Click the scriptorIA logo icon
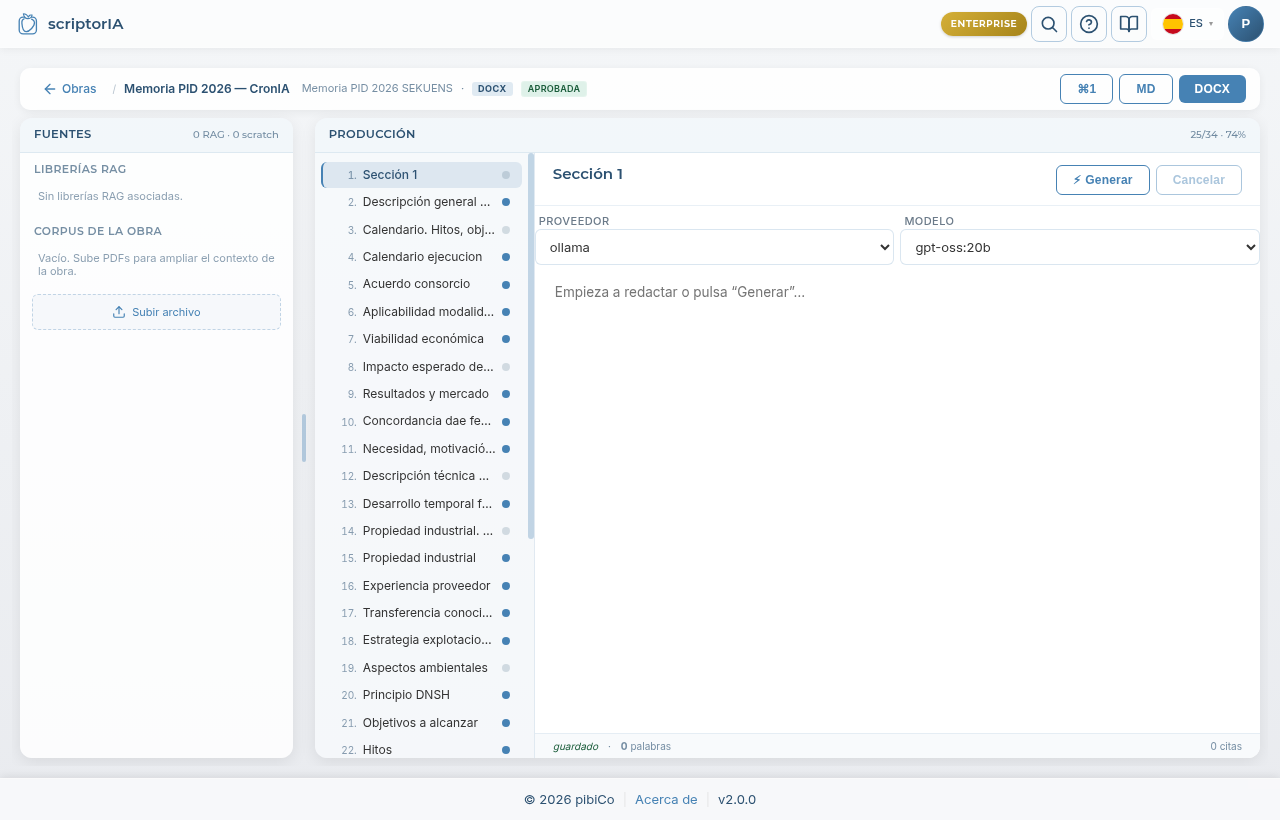This screenshot has height=820, width=1280. (28, 24)
